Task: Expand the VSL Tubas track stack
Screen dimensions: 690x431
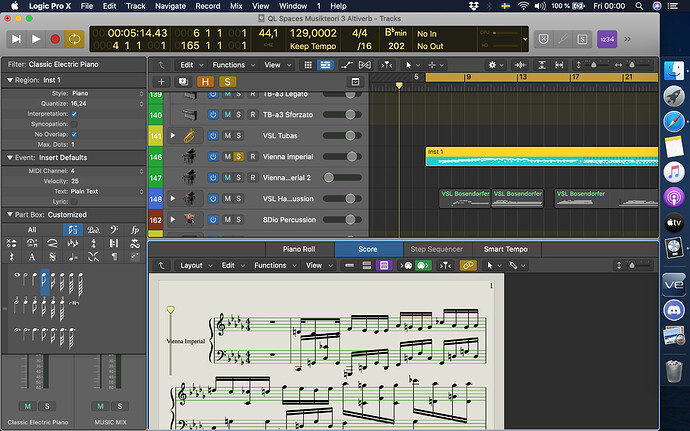Action: point(172,135)
